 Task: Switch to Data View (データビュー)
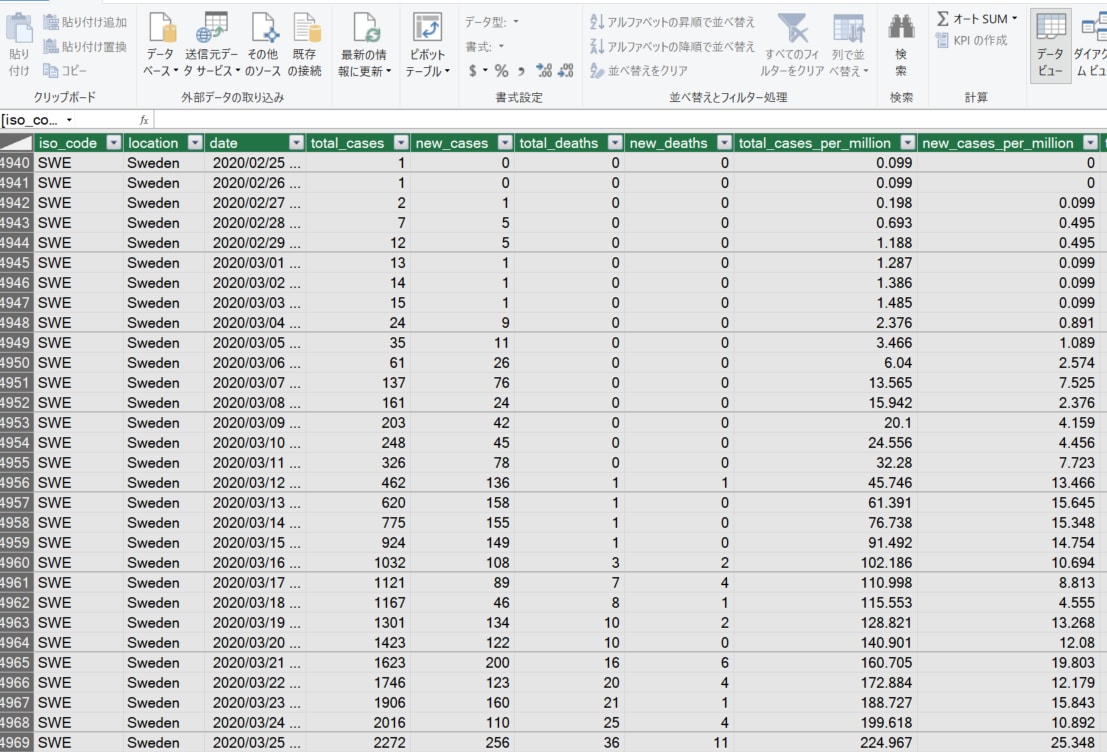pyautogui.click(x=1051, y=46)
